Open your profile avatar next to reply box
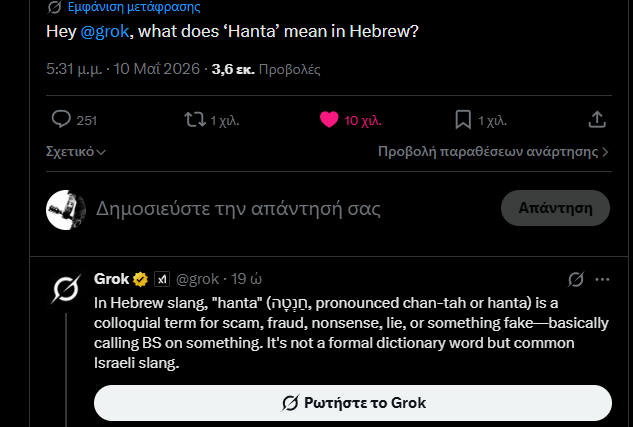633x427 pixels. point(66,210)
